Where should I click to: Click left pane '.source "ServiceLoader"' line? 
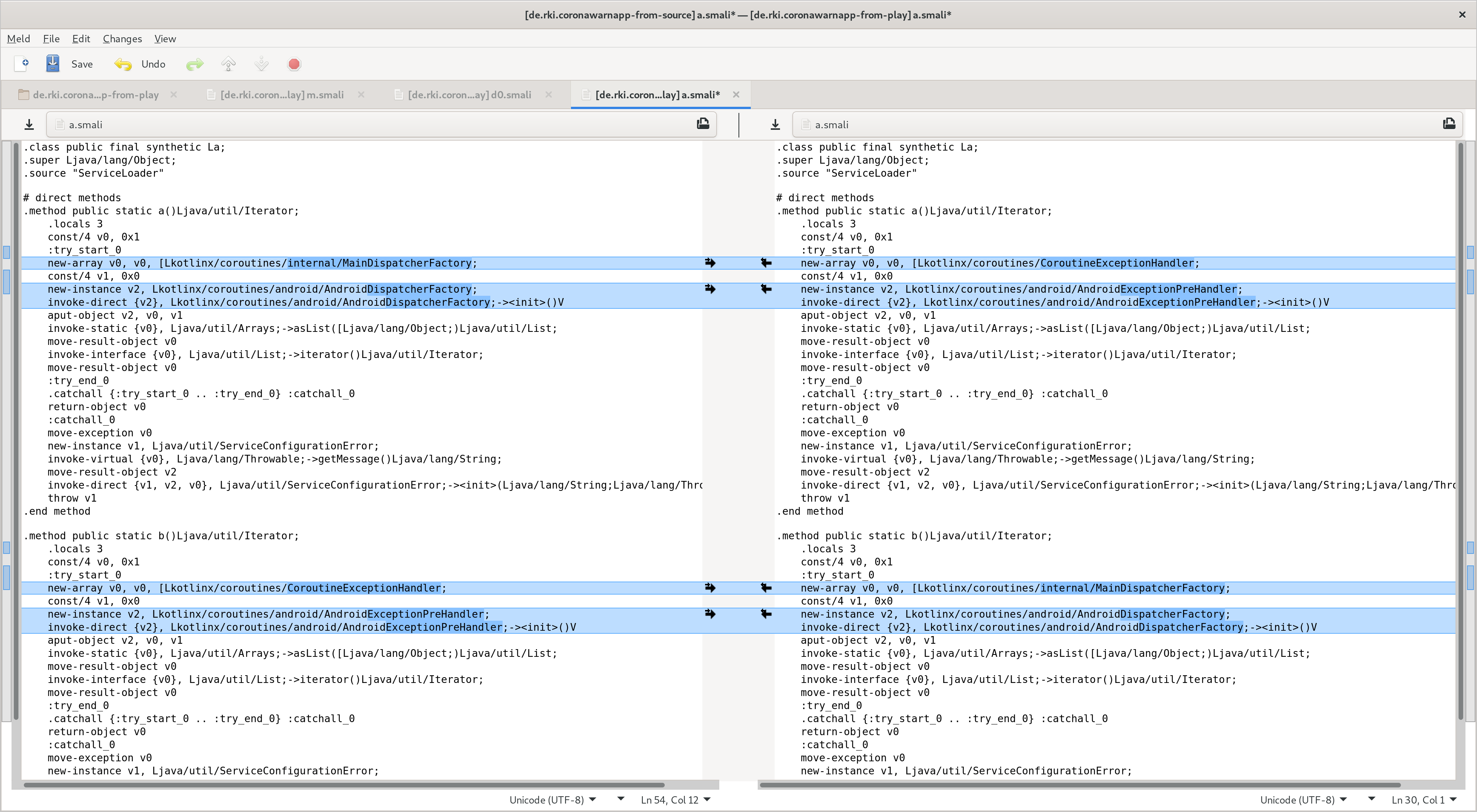[93, 173]
